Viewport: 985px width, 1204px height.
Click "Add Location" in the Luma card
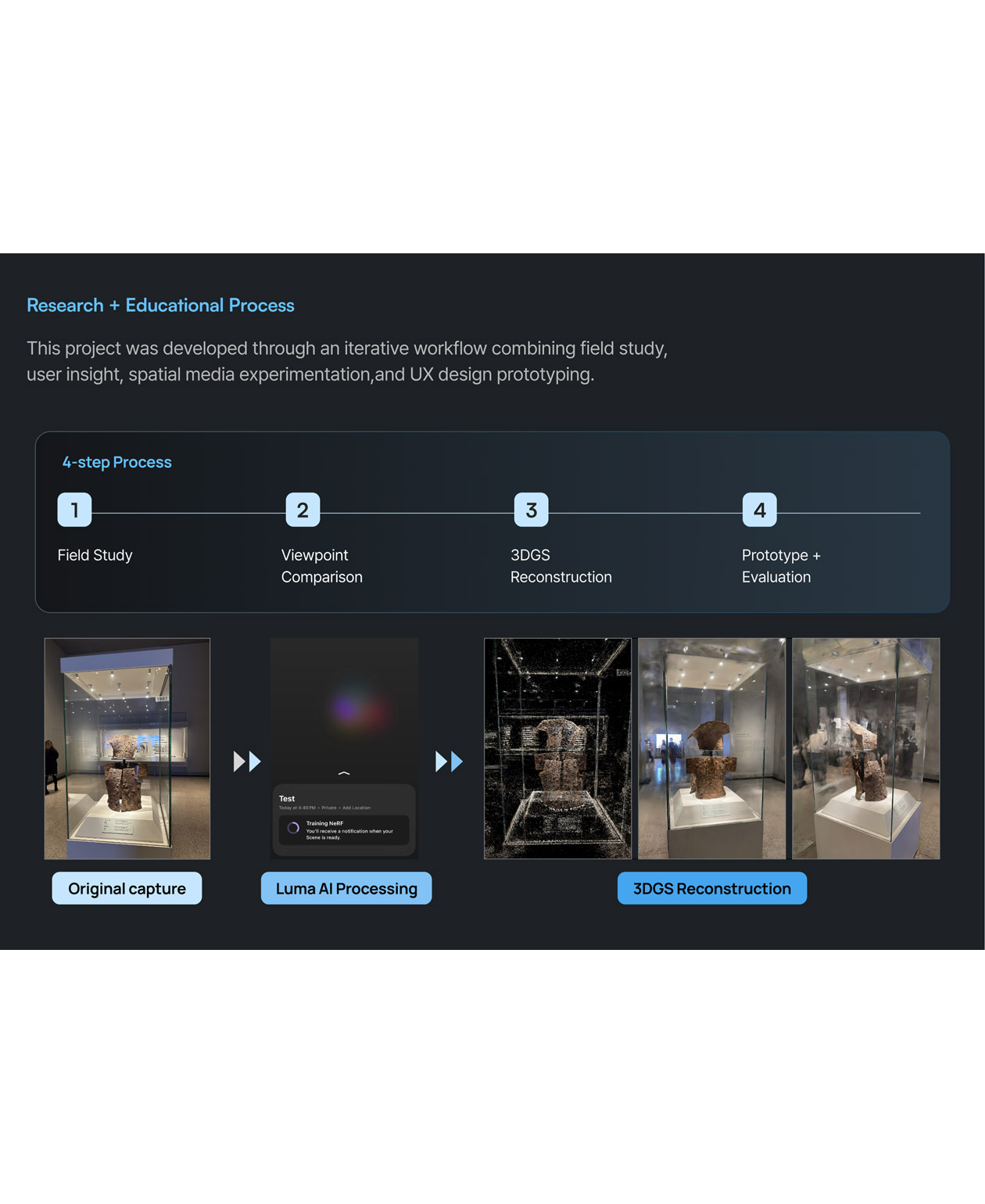pyautogui.click(x=356, y=808)
